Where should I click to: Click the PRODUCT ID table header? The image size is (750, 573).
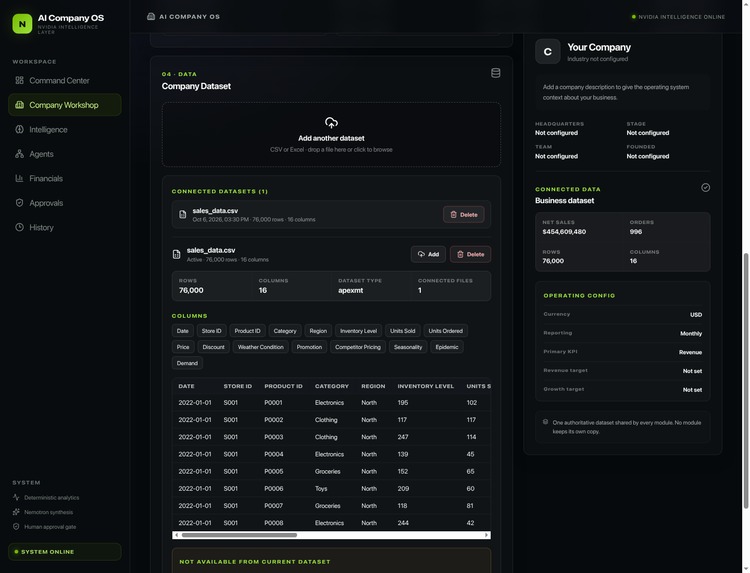[283, 386]
